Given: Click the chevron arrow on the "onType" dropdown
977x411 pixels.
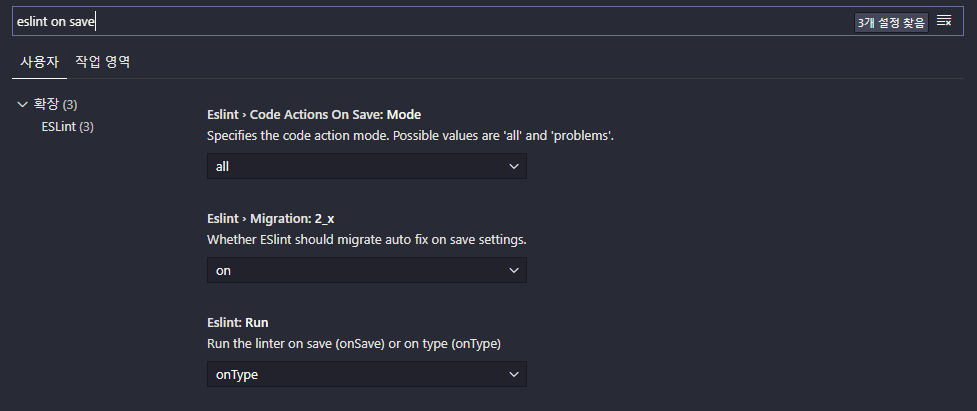Looking at the screenshot, I should tap(513, 374).
